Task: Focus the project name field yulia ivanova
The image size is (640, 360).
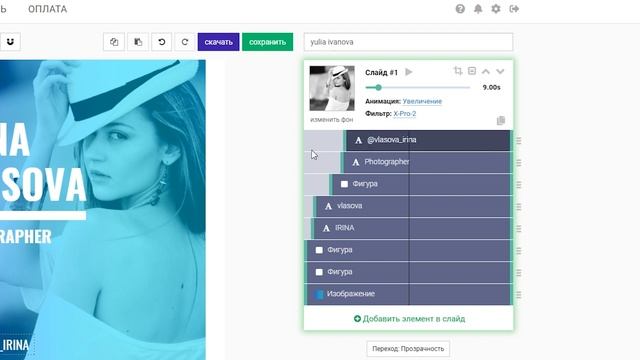Action: (408, 42)
